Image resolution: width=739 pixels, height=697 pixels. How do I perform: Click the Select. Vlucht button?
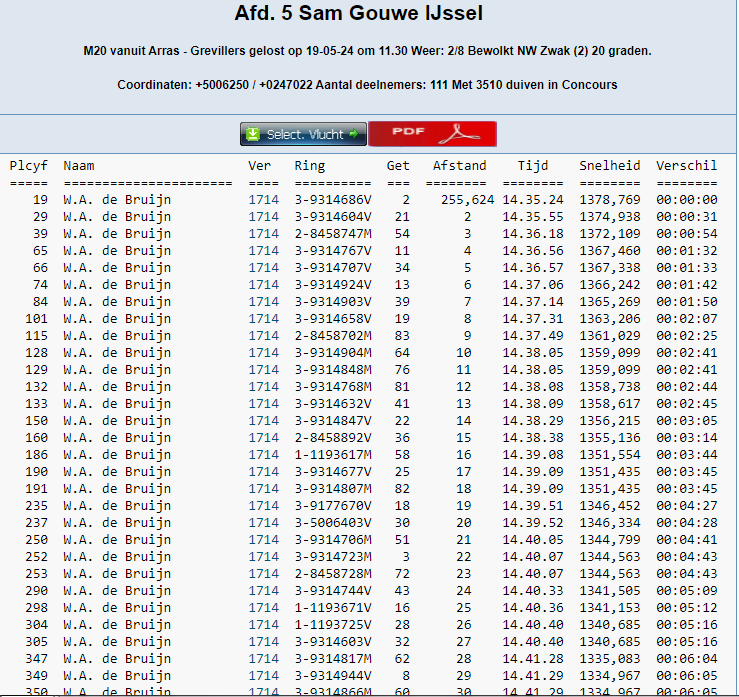[x=303, y=134]
